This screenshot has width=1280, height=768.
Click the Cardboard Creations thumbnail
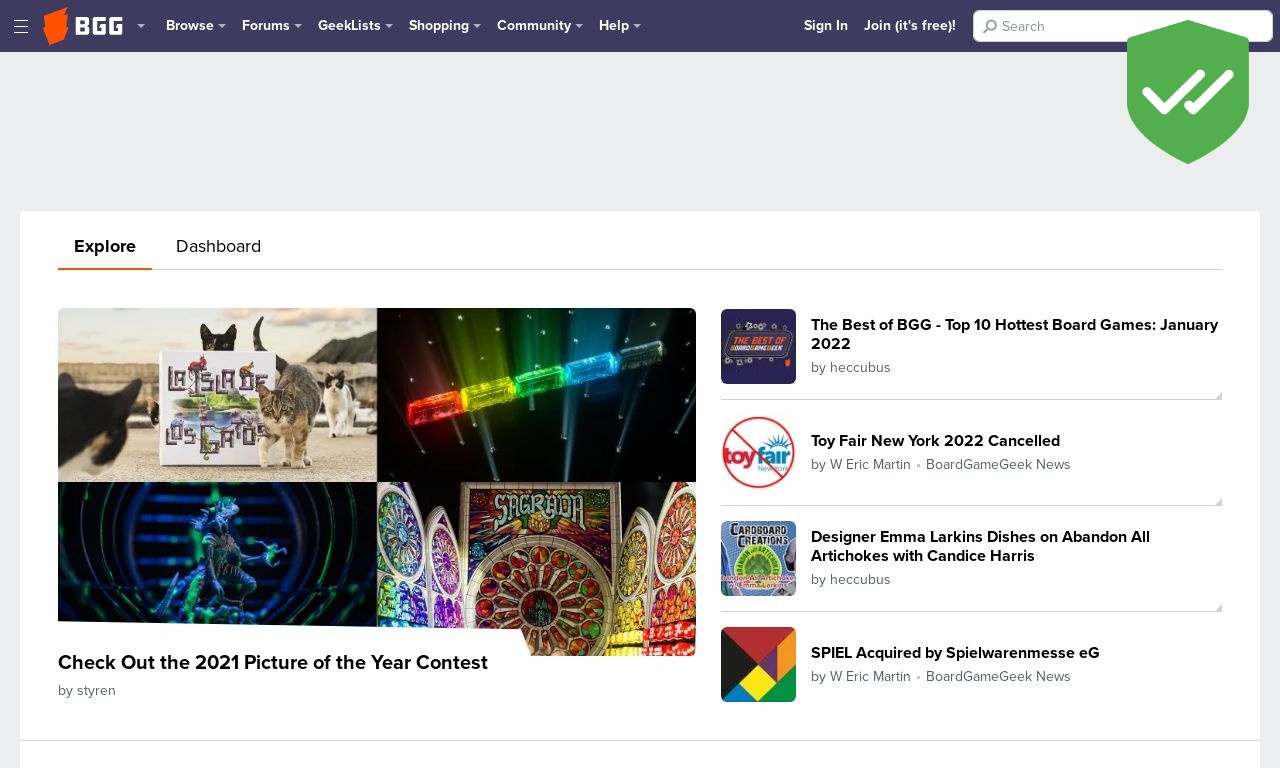point(758,558)
